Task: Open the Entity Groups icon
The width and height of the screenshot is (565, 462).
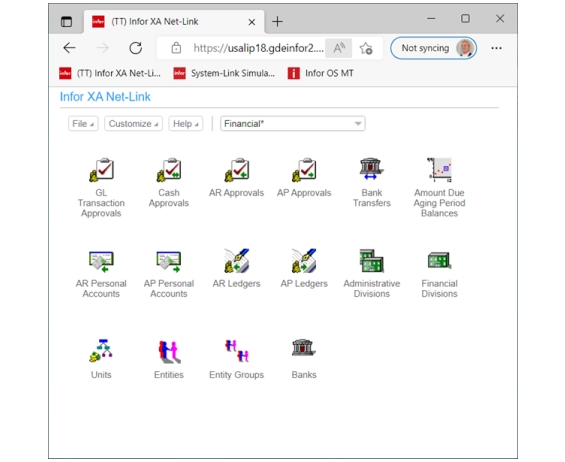Action: [237, 351]
